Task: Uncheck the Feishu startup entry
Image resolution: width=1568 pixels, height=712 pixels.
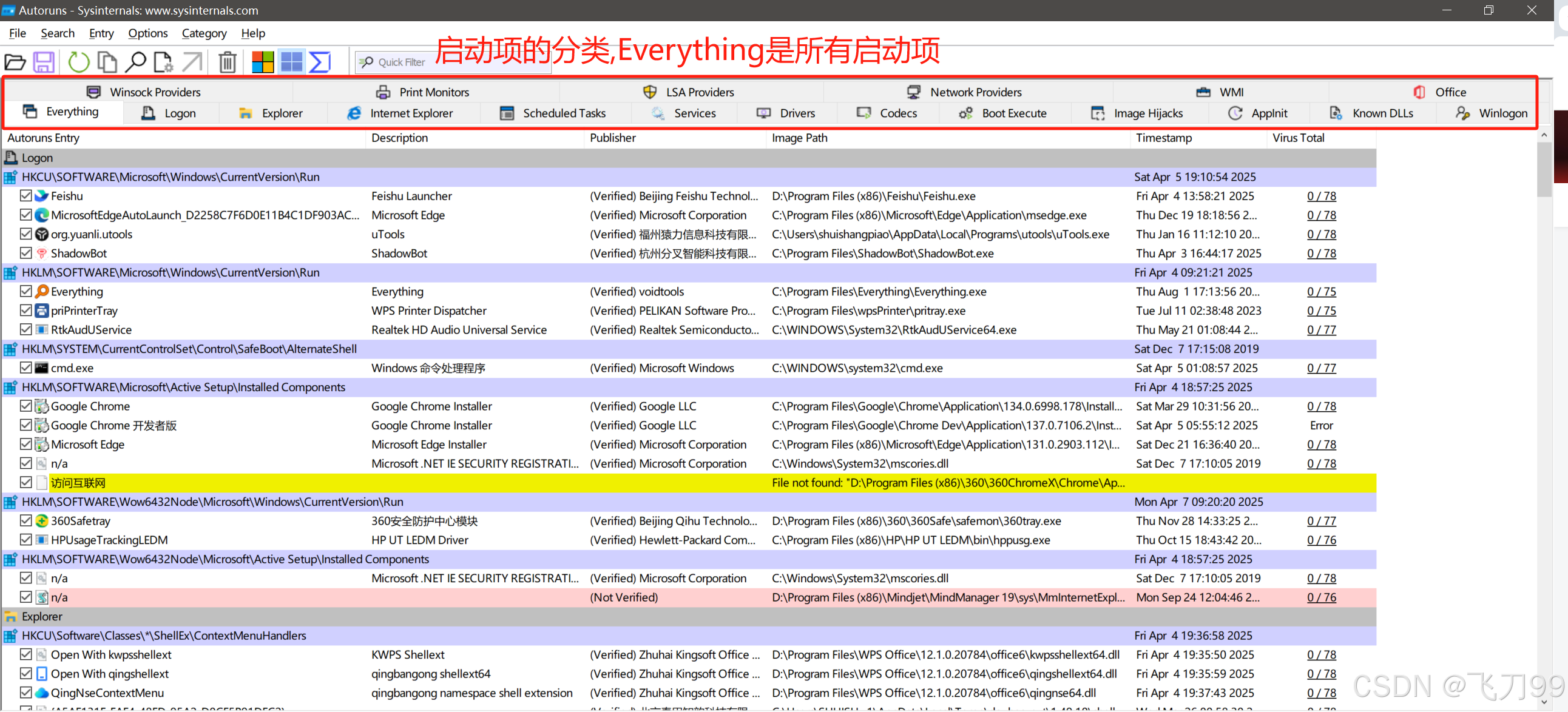Action: point(25,196)
